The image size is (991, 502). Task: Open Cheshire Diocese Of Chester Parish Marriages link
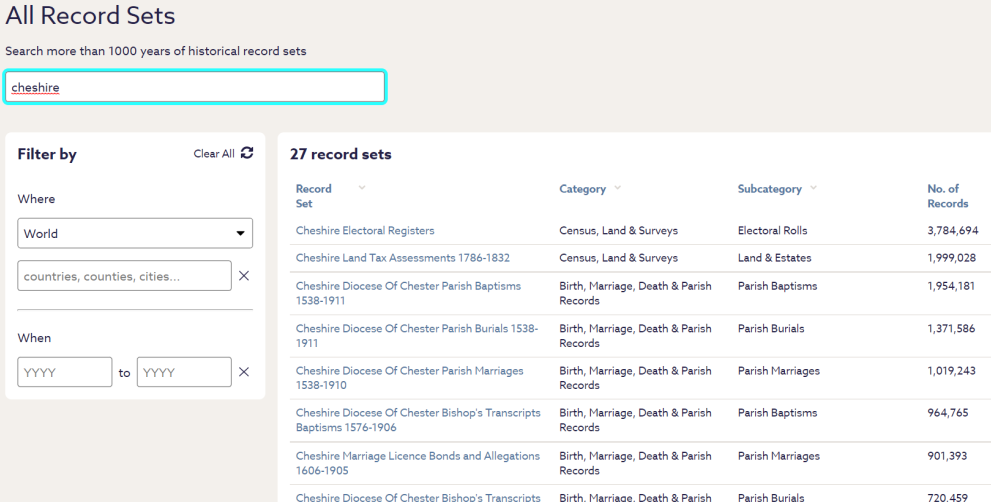tap(410, 377)
